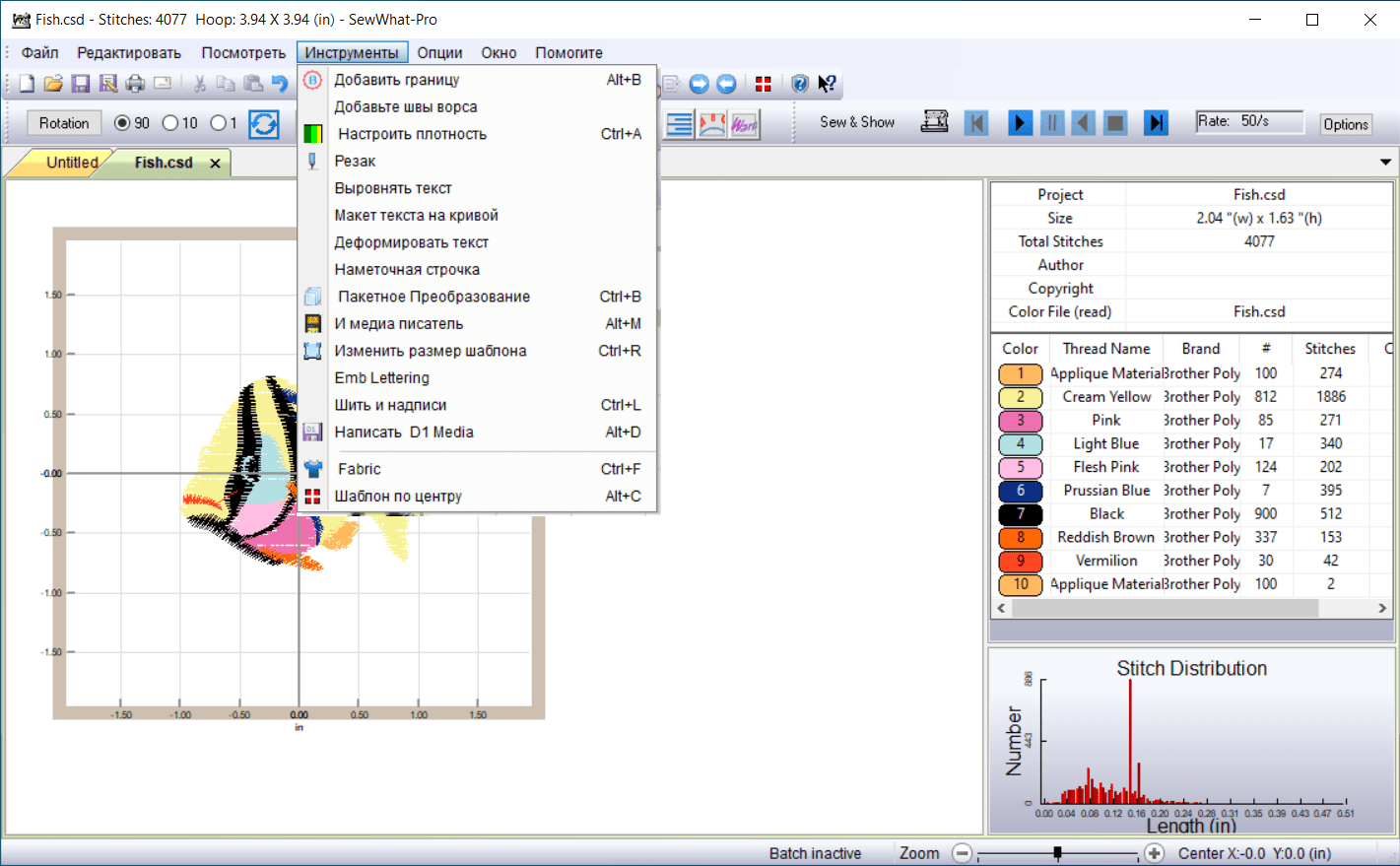Click the refresh rotation icon
The width and height of the screenshot is (1400, 866).
click(263, 123)
